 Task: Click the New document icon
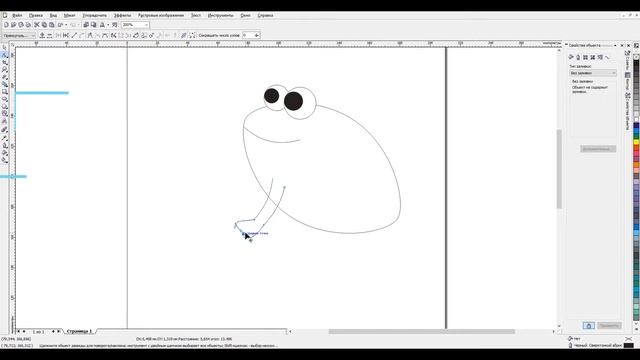tap(6, 25)
